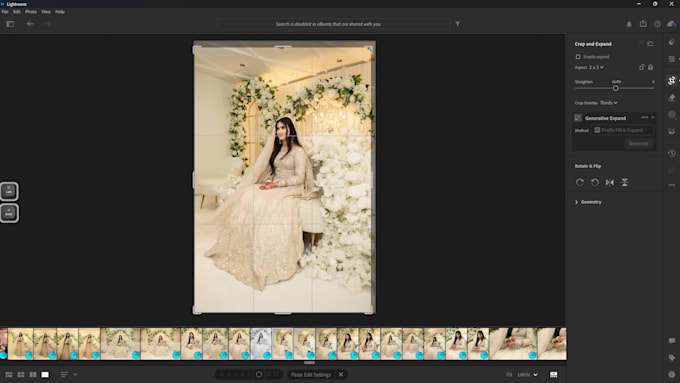Reset the crop with the reset icon
This screenshot has height=383, width=680.
click(650, 44)
